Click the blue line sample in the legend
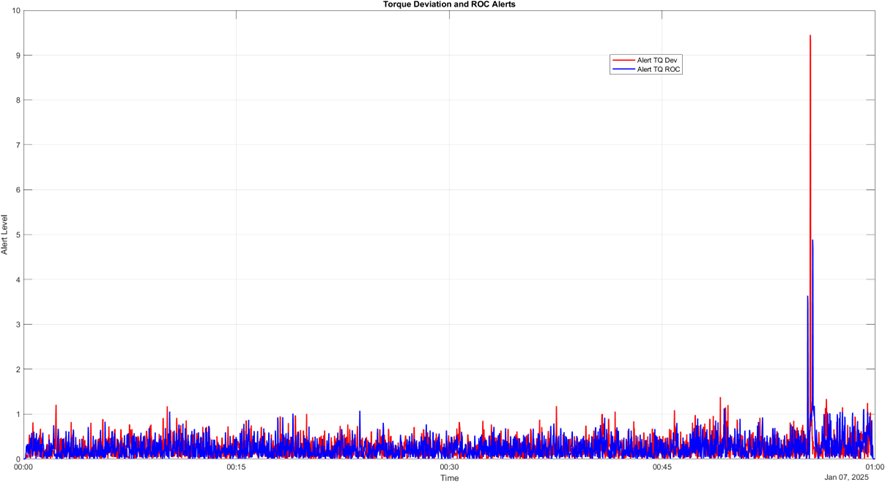Image resolution: width=885 pixels, height=482 pixels. [624, 70]
